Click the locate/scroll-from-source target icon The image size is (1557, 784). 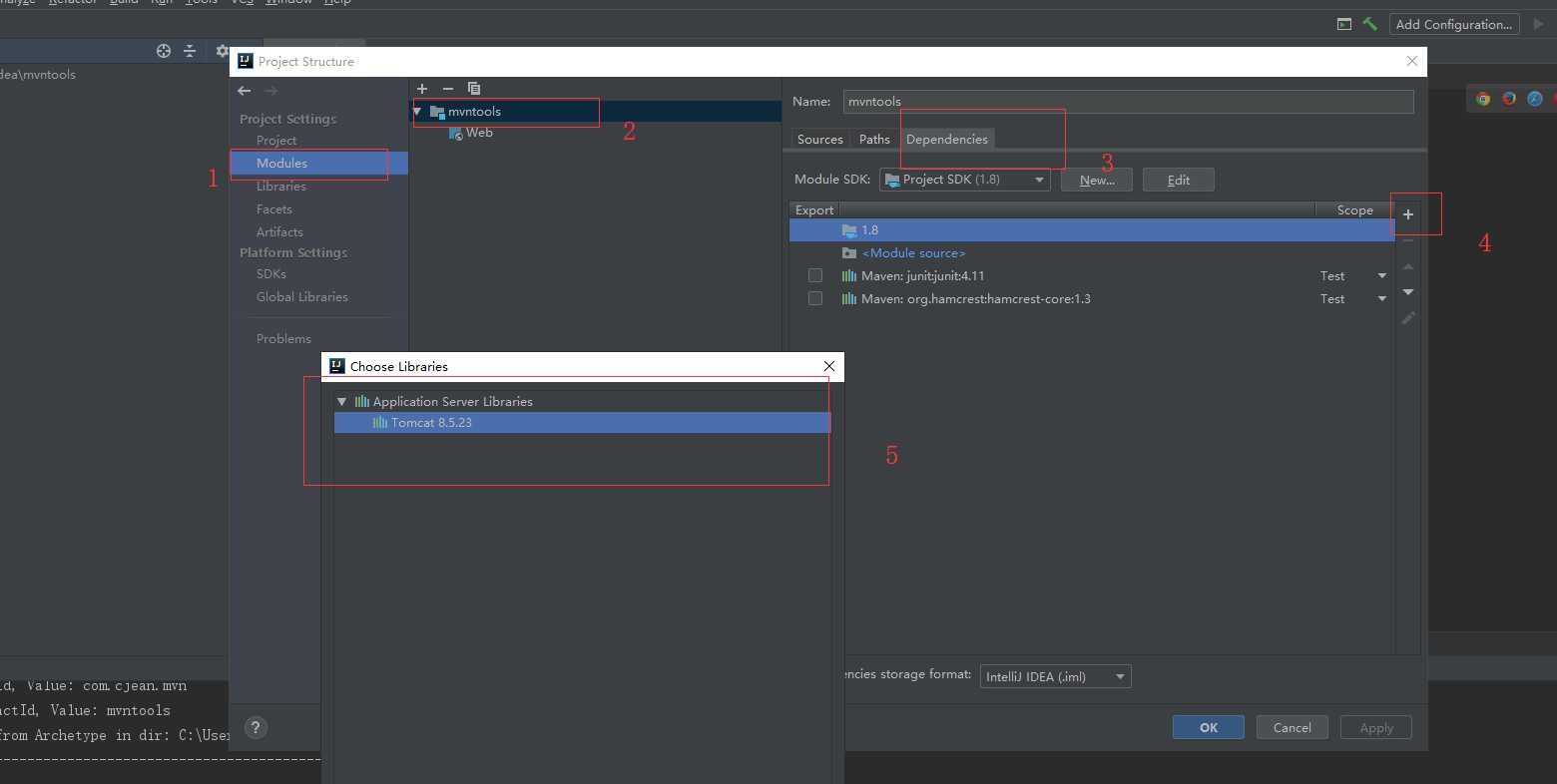click(x=164, y=51)
